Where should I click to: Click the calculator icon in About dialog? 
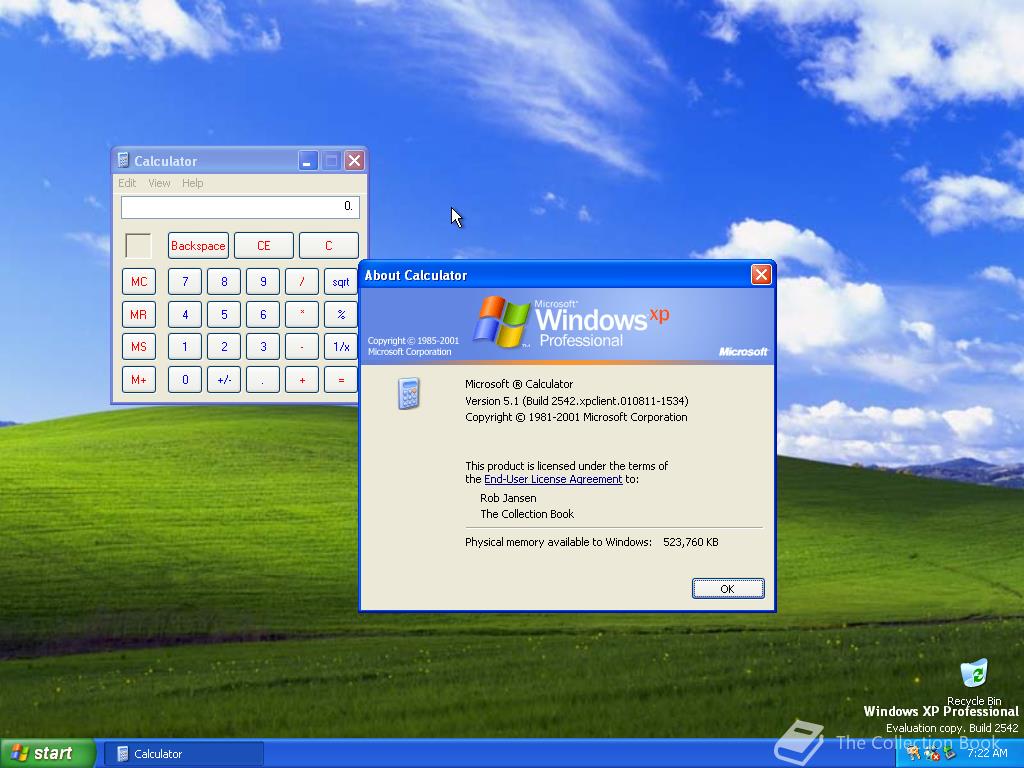[x=409, y=393]
